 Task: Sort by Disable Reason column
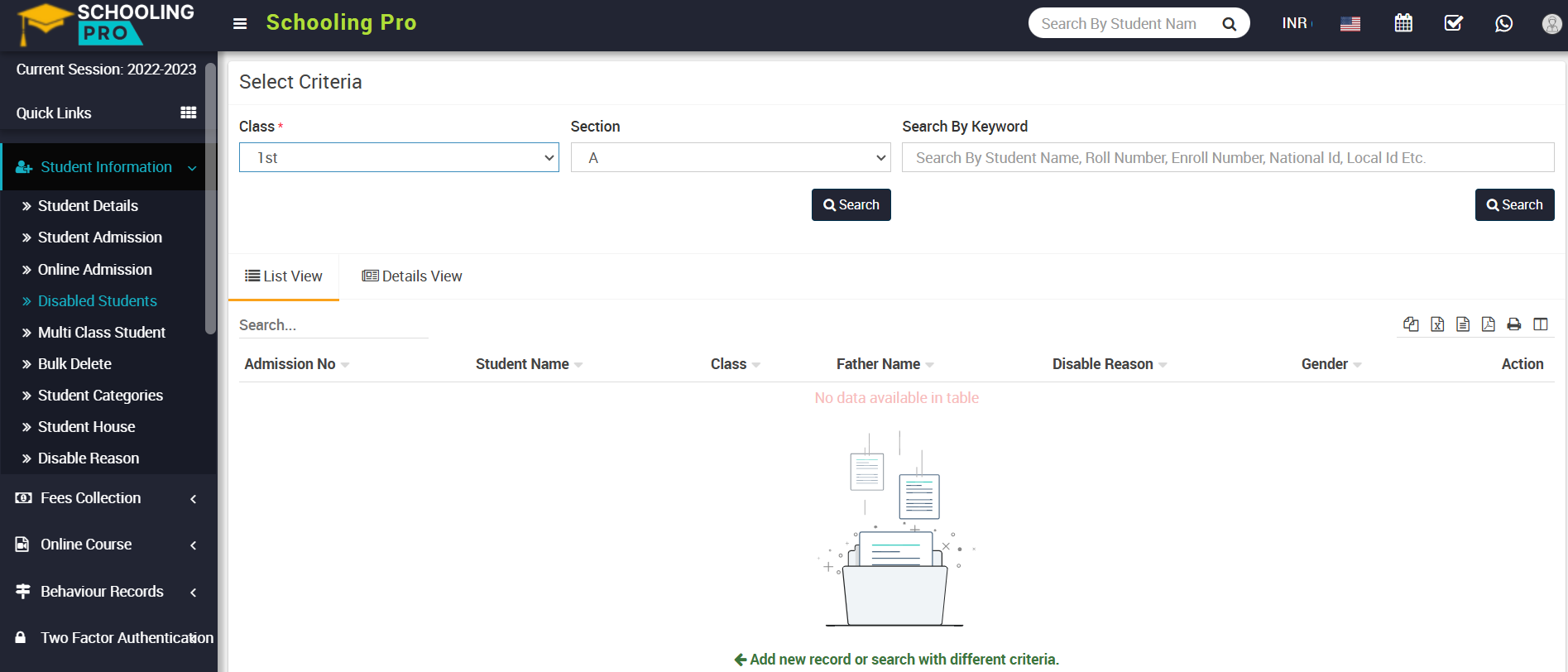(1110, 364)
